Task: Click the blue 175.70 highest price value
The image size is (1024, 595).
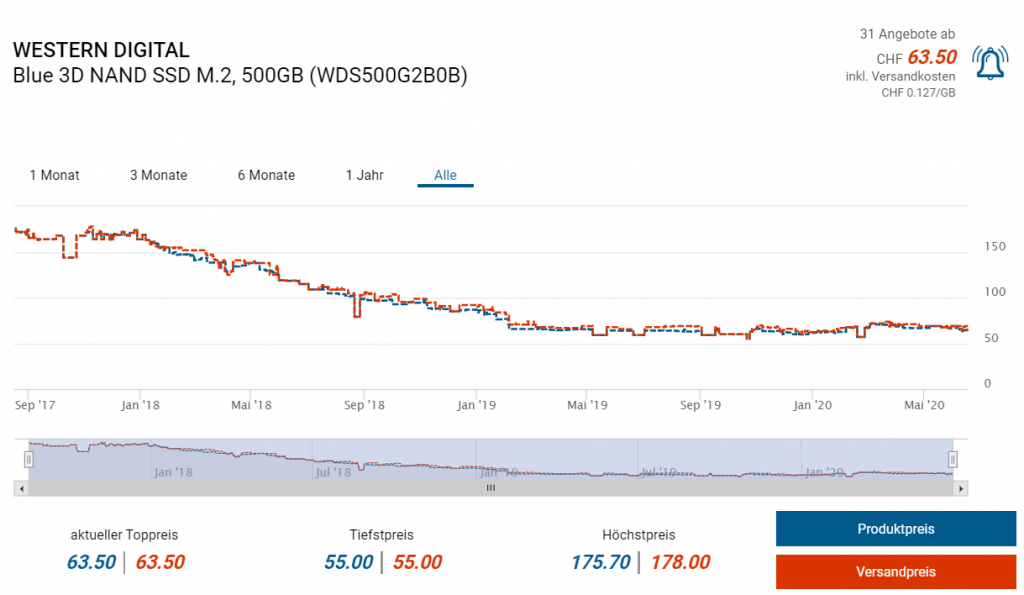Action: point(601,562)
